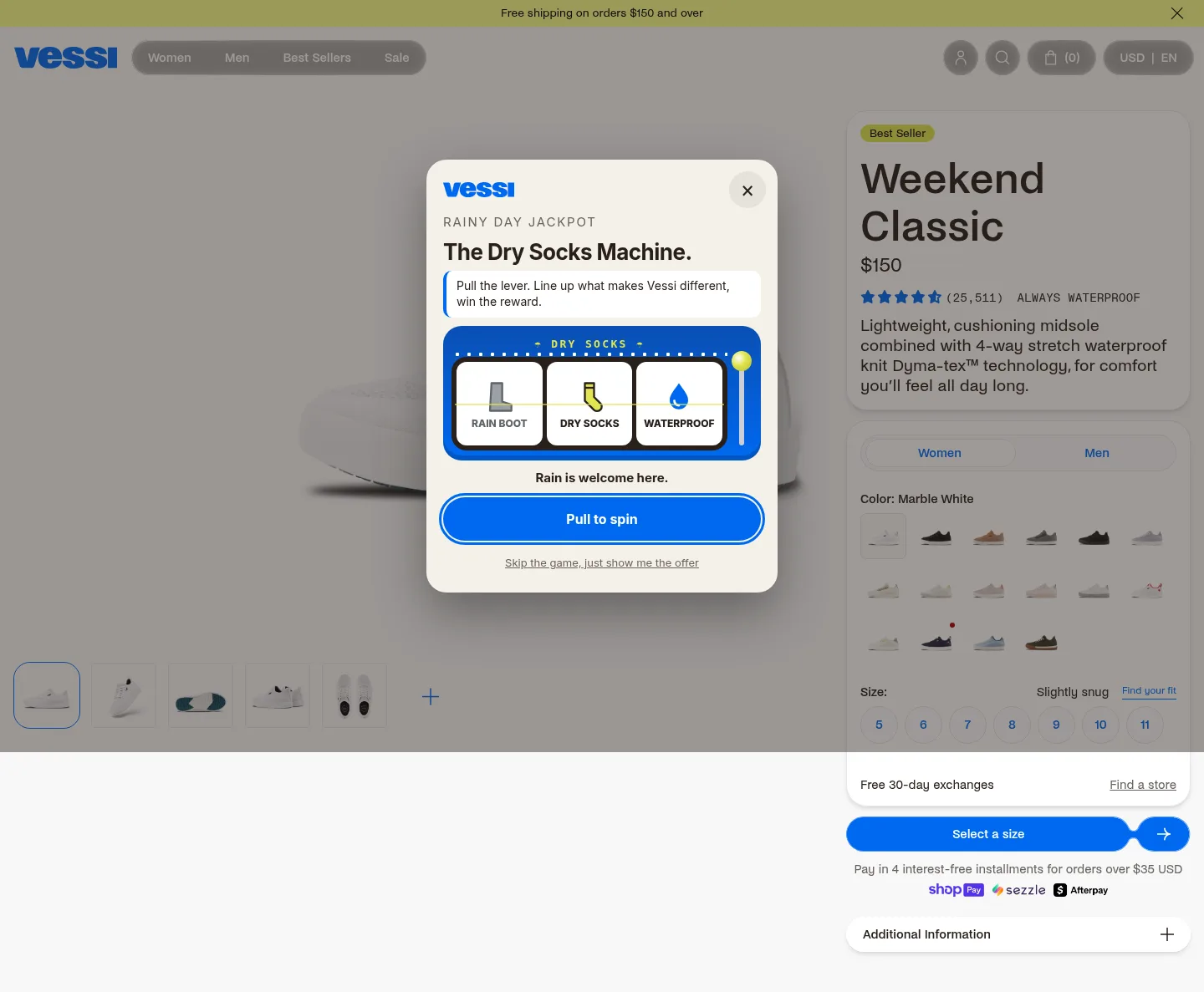Expand Additional Information section
The image size is (1204, 992).
click(1018, 934)
